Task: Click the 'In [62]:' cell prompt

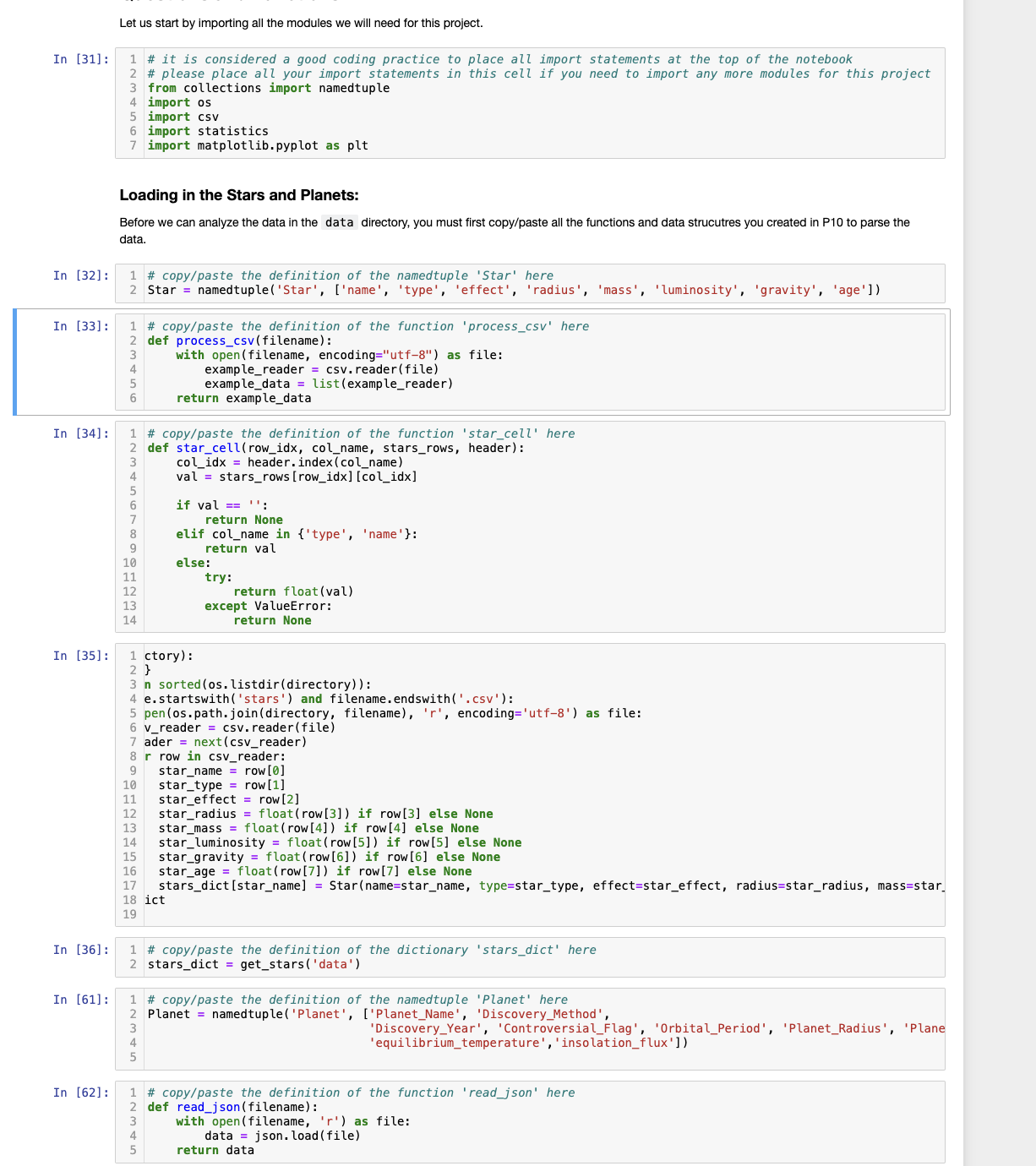Action: click(81, 1092)
